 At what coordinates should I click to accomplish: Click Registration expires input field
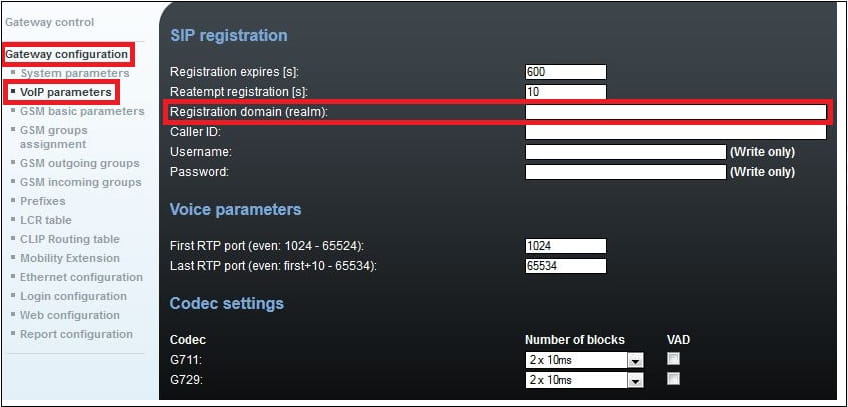(x=566, y=72)
